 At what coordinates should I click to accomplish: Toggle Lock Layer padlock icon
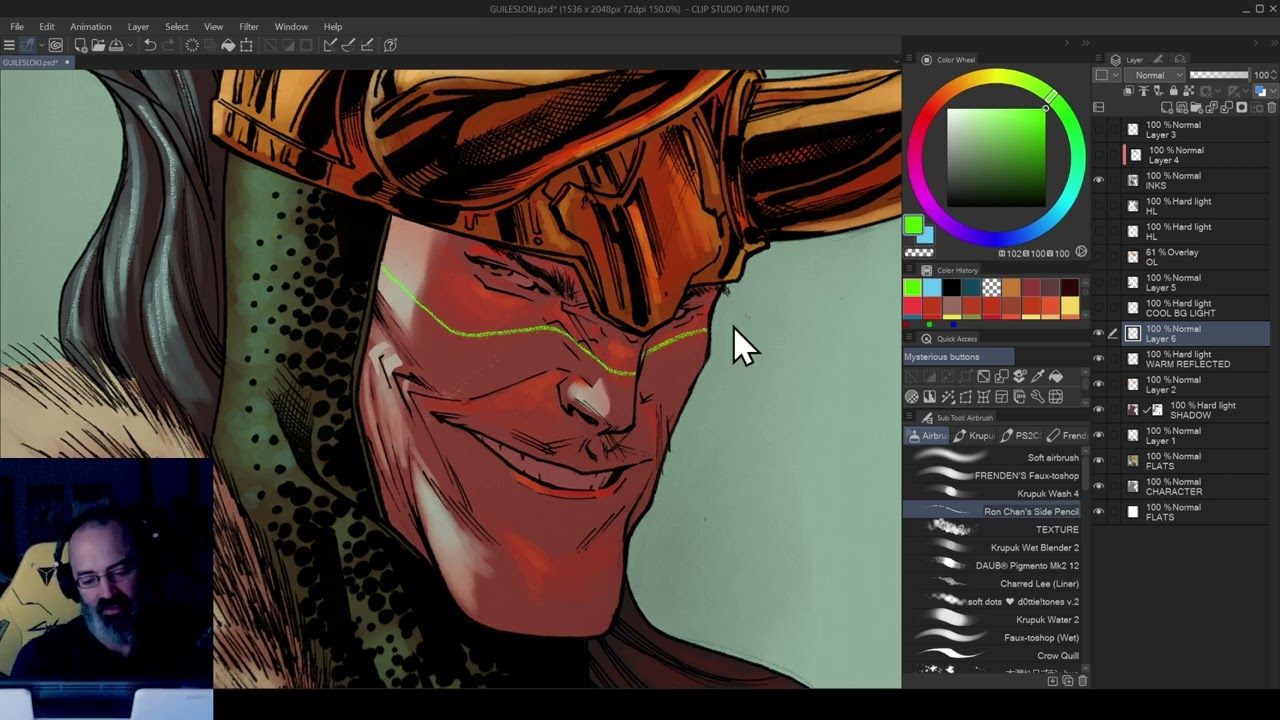[x=1174, y=90]
